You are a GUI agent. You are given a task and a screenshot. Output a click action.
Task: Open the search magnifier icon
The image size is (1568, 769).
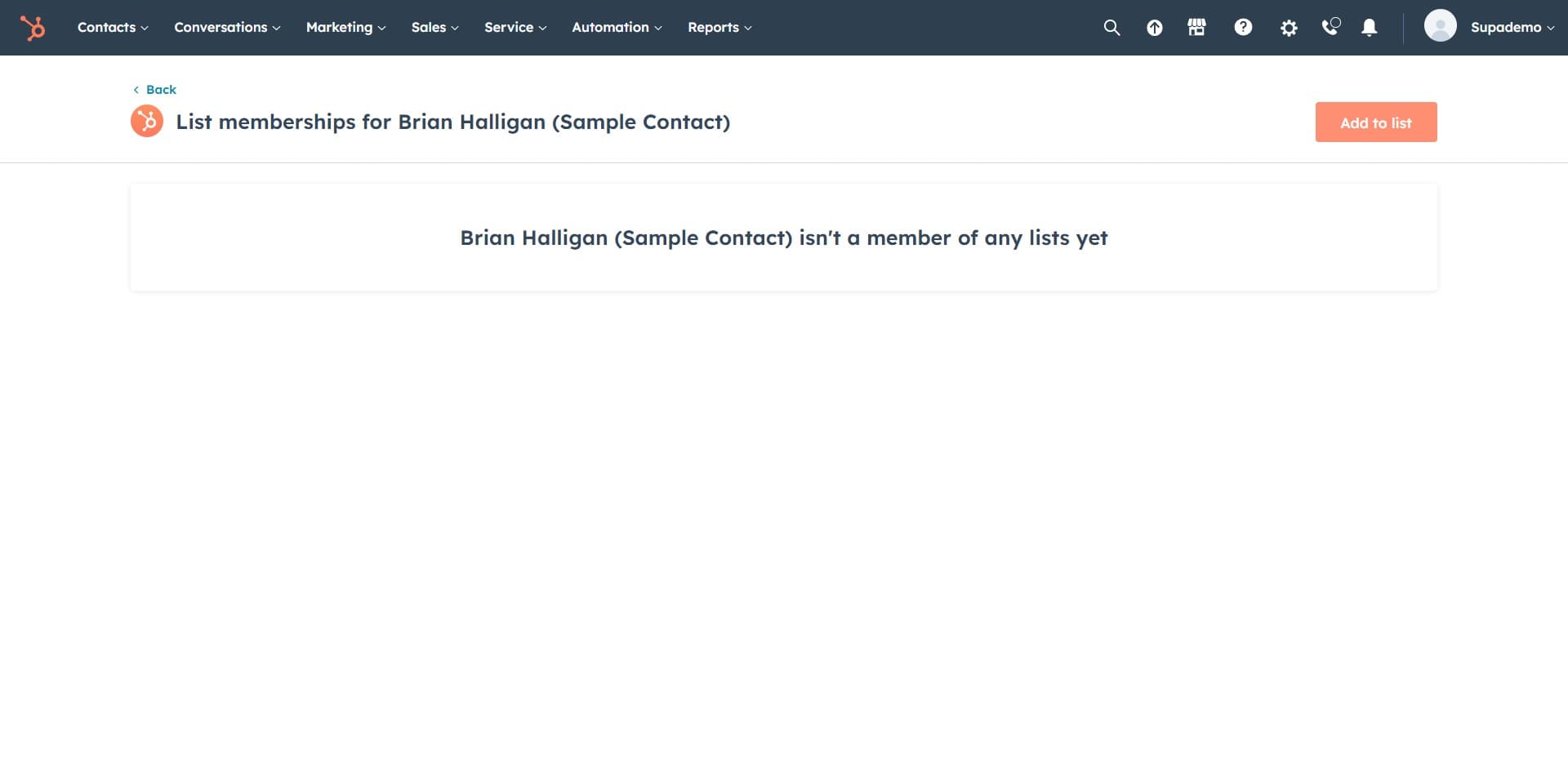[x=1111, y=28]
